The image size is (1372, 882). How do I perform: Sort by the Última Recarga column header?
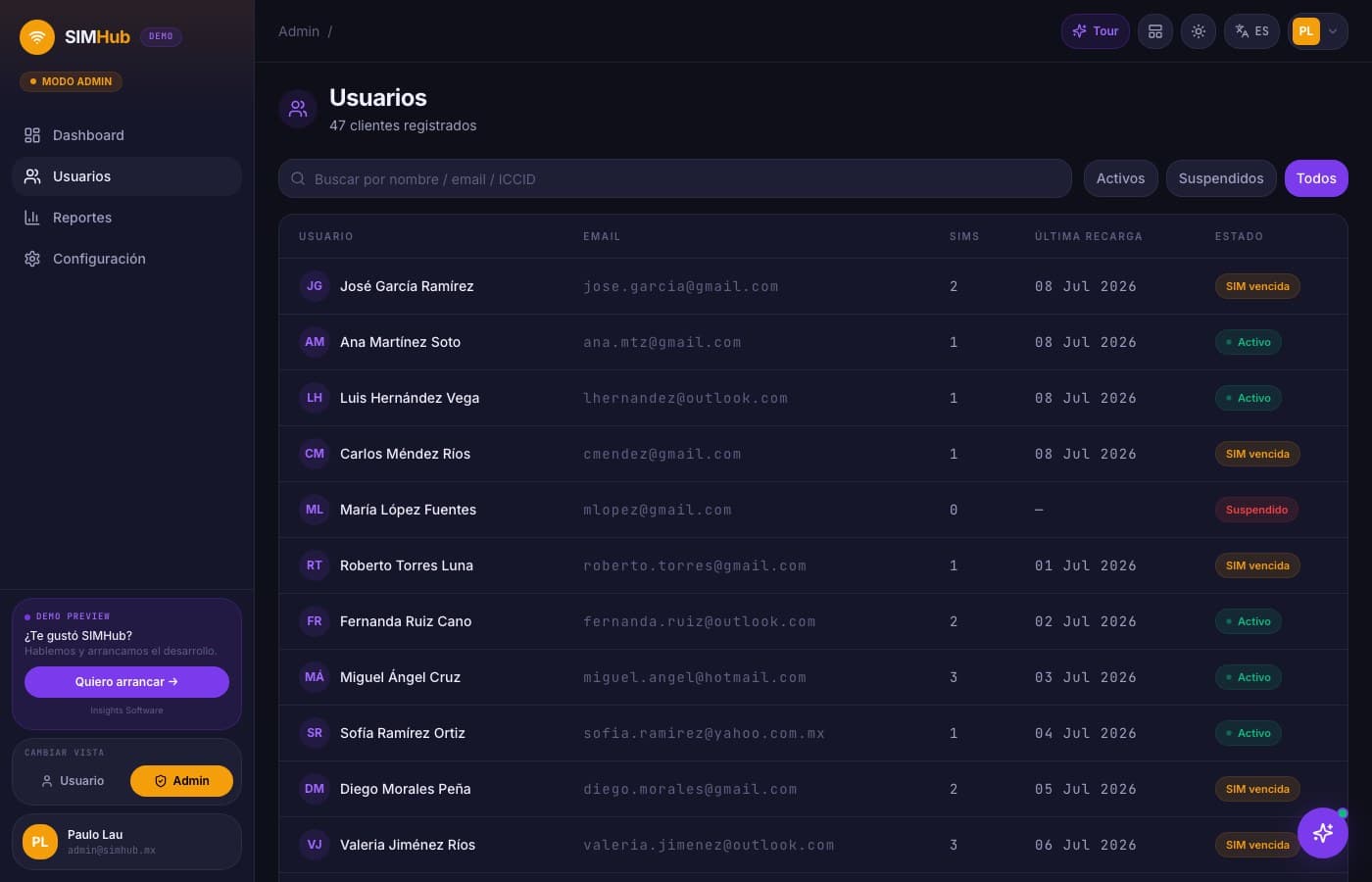pyautogui.click(x=1089, y=236)
